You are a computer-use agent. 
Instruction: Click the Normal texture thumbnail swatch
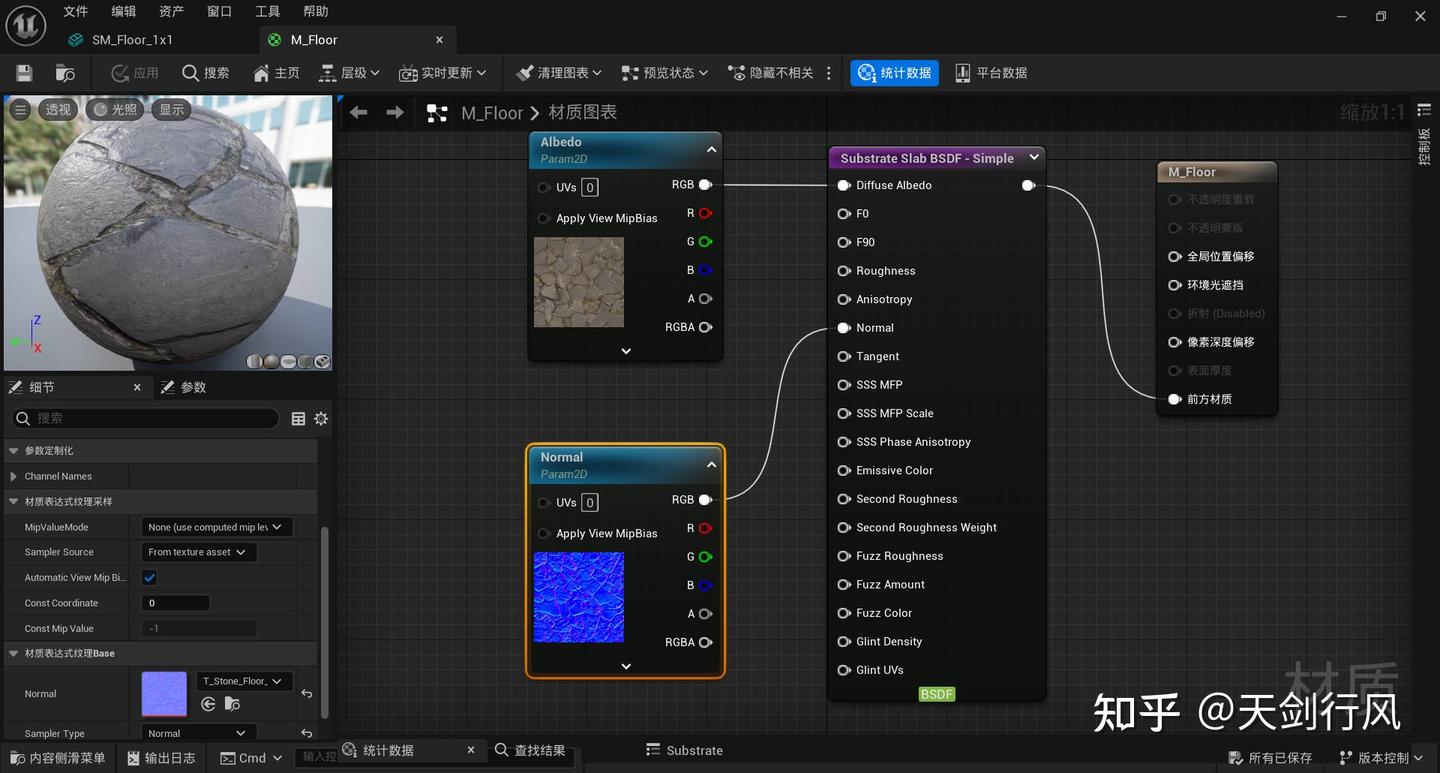click(x=164, y=694)
